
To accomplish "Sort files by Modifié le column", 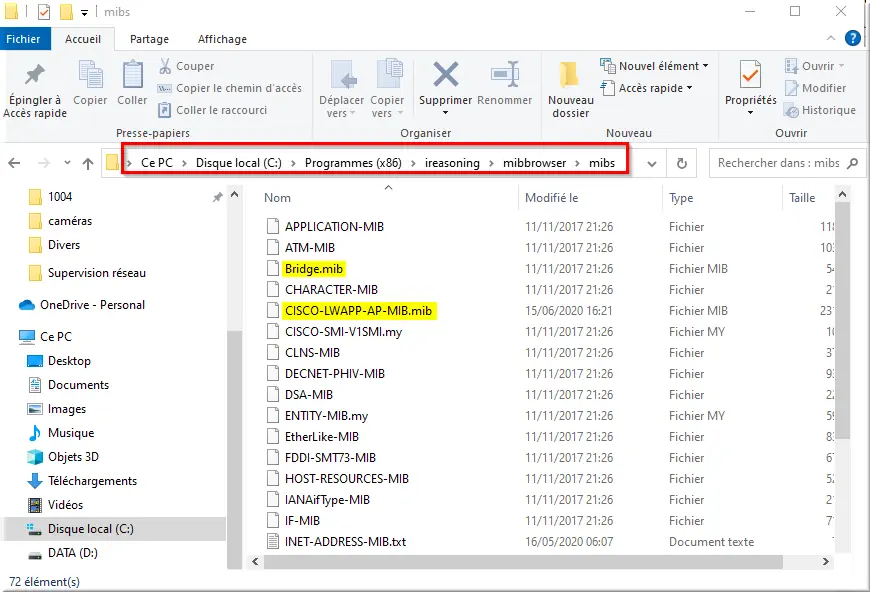I will [x=552, y=198].
